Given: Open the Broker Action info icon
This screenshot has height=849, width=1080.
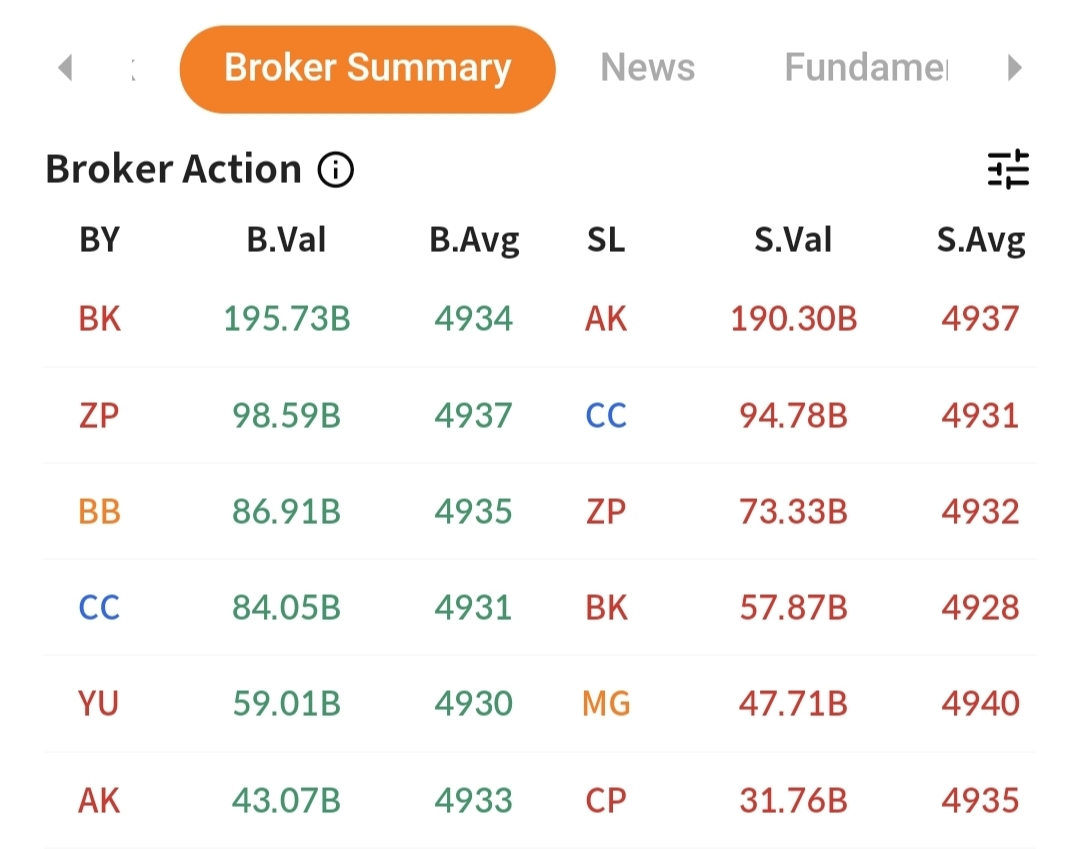Looking at the screenshot, I should (x=335, y=169).
